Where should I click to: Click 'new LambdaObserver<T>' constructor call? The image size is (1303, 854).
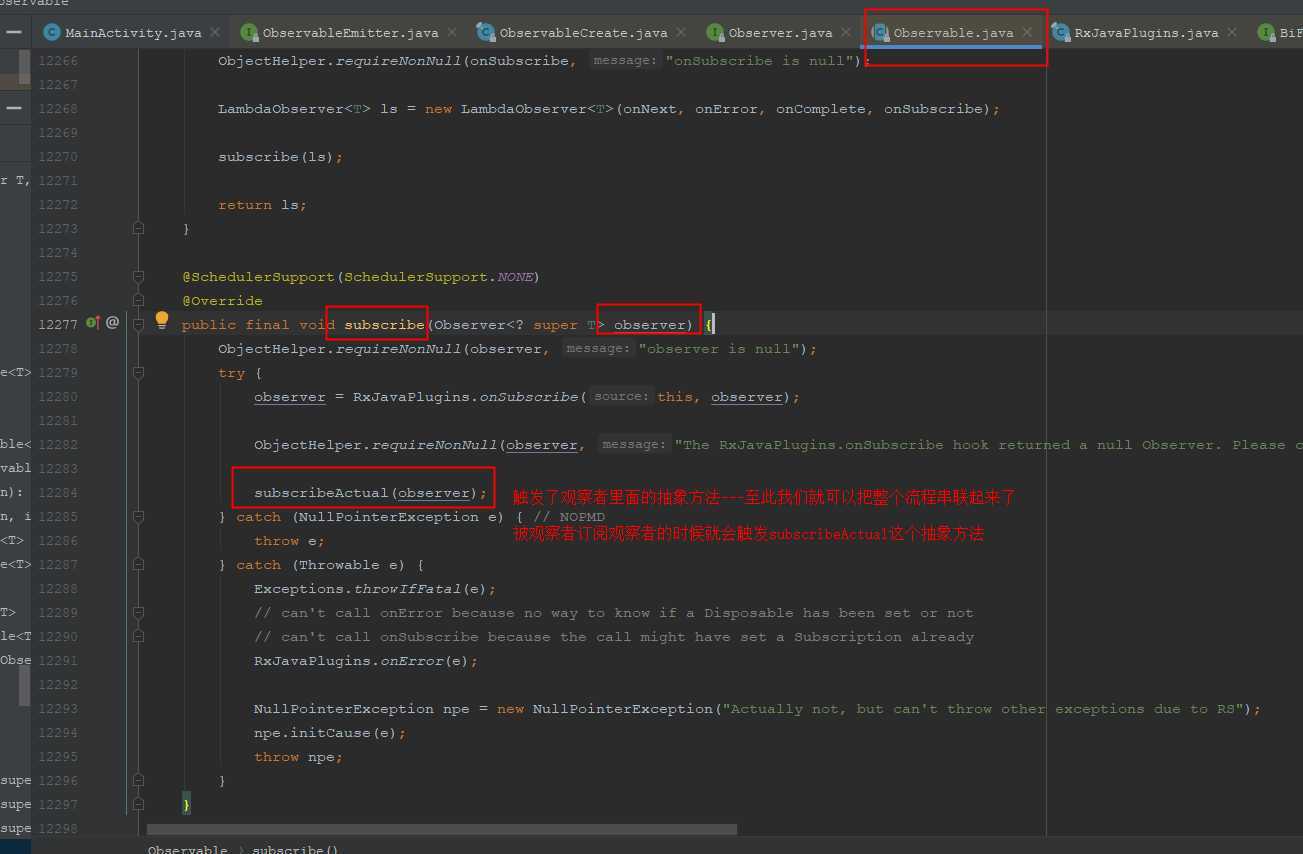520,109
